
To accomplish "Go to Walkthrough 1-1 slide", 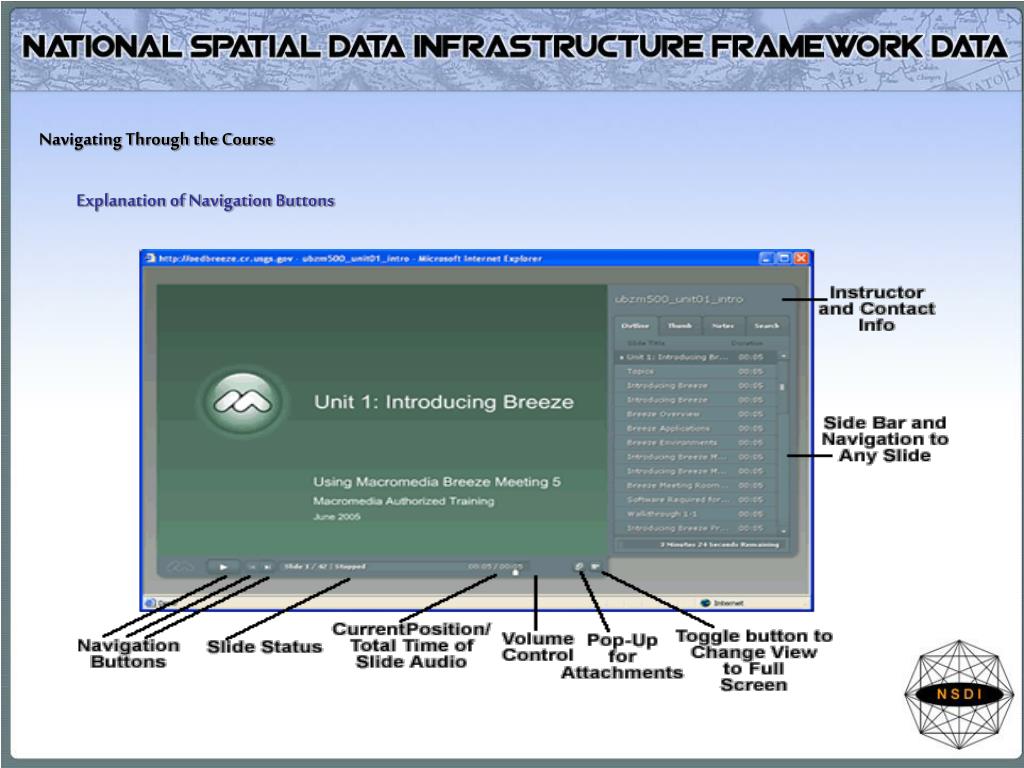I will coord(696,514).
